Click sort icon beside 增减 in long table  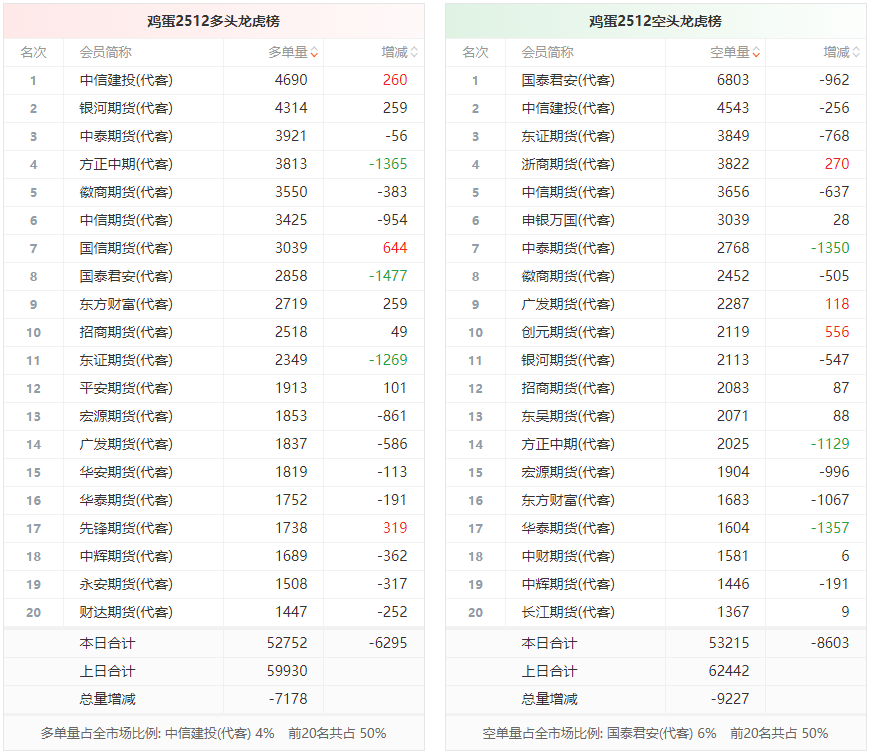click(x=414, y=53)
